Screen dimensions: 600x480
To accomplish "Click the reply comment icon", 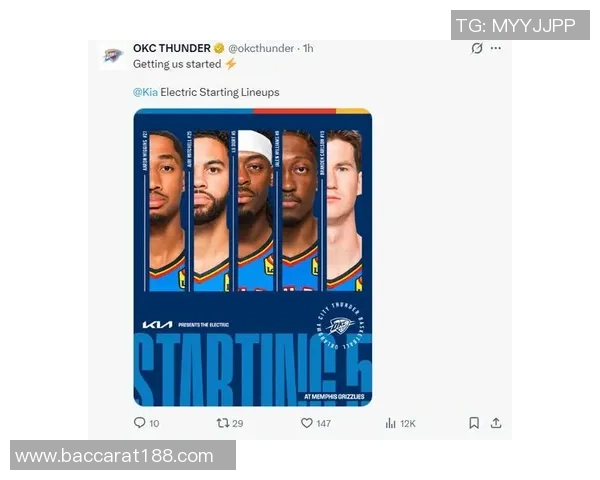I will point(139,423).
